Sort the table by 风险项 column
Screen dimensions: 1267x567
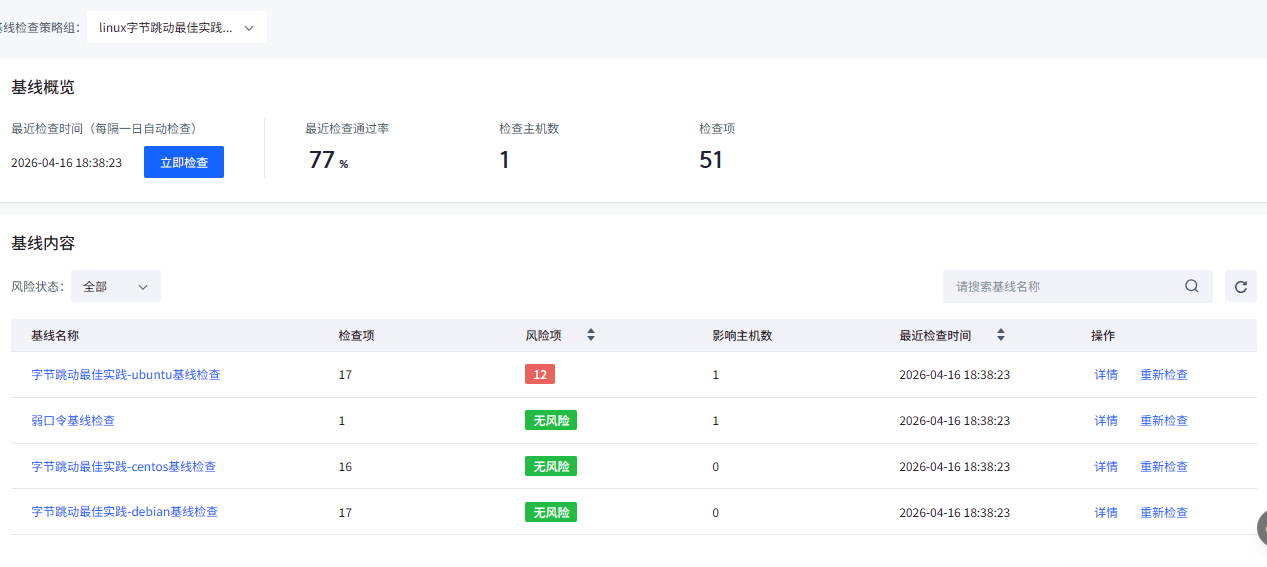coord(590,336)
